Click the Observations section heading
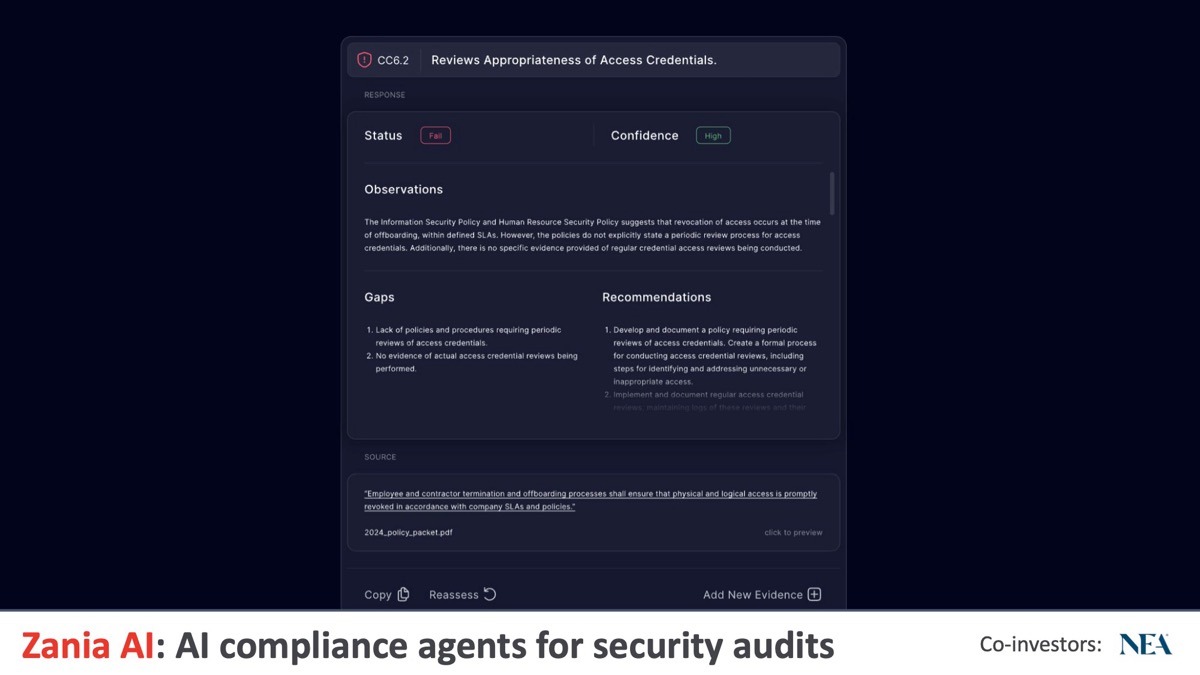Image resolution: width=1200 pixels, height=675 pixels. [403, 189]
